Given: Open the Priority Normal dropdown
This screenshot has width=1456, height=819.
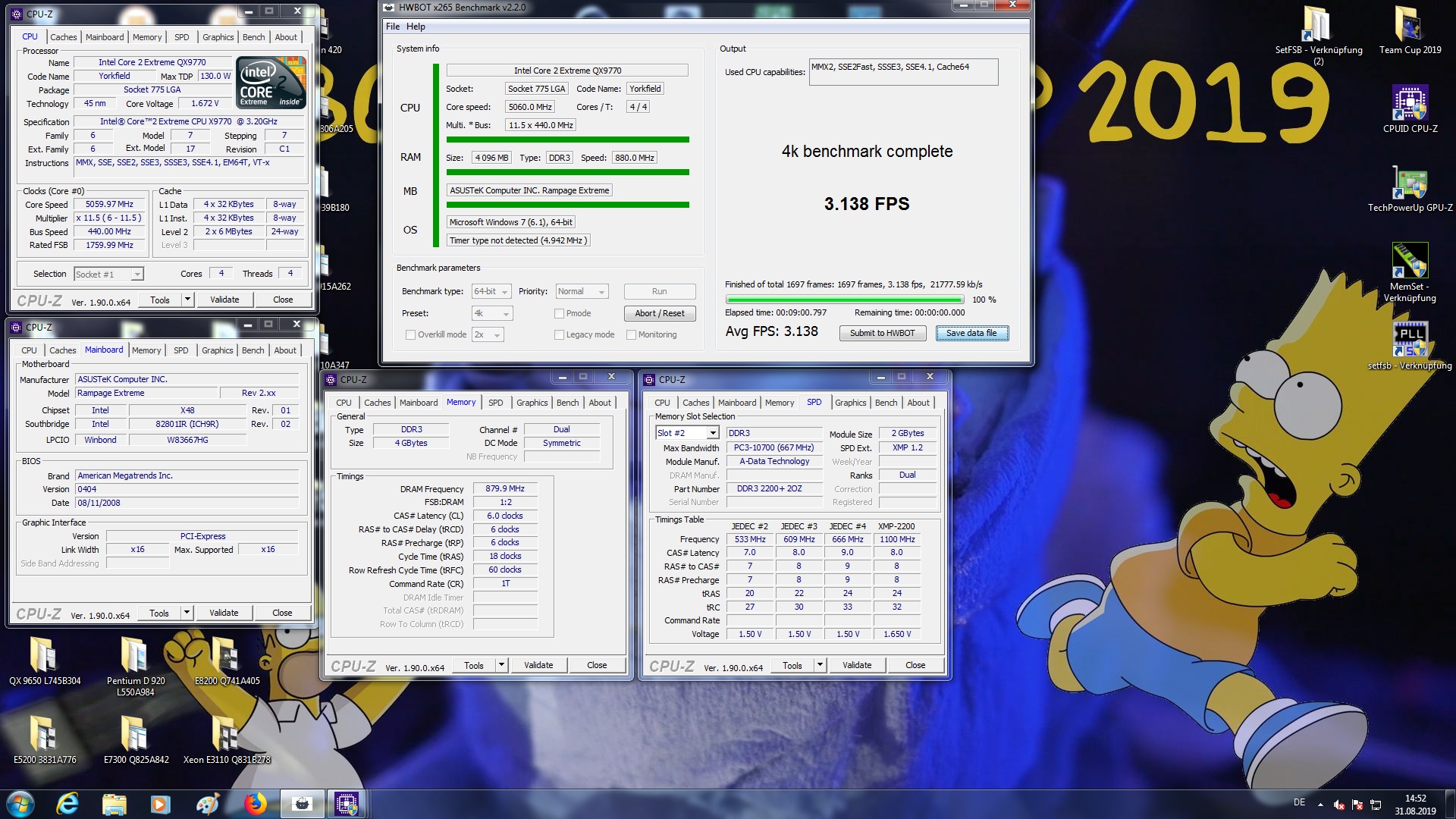Looking at the screenshot, I should pyautogui.click(x=582, y=291).
